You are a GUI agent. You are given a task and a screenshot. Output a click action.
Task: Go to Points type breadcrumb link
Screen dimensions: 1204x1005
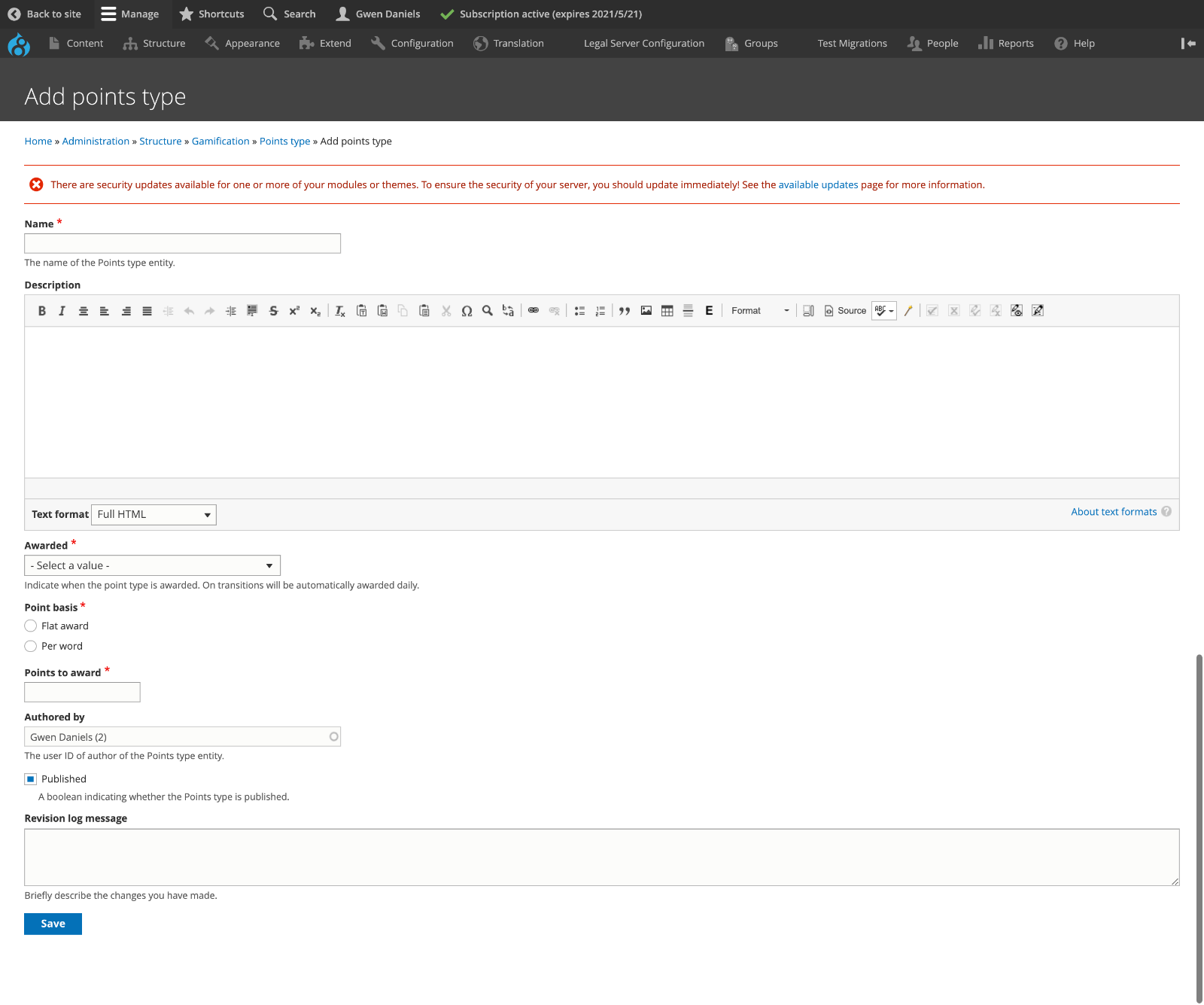coord(285,142)
